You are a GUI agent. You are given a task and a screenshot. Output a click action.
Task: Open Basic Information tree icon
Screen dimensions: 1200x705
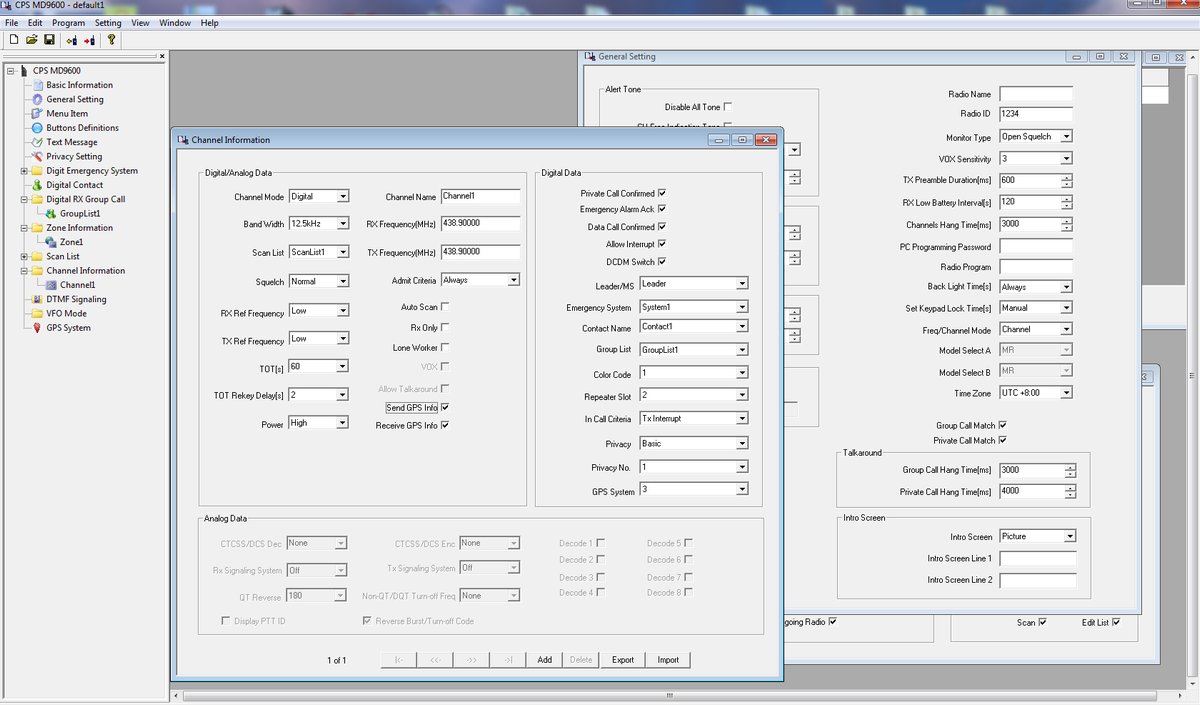[x=38, y=85]
